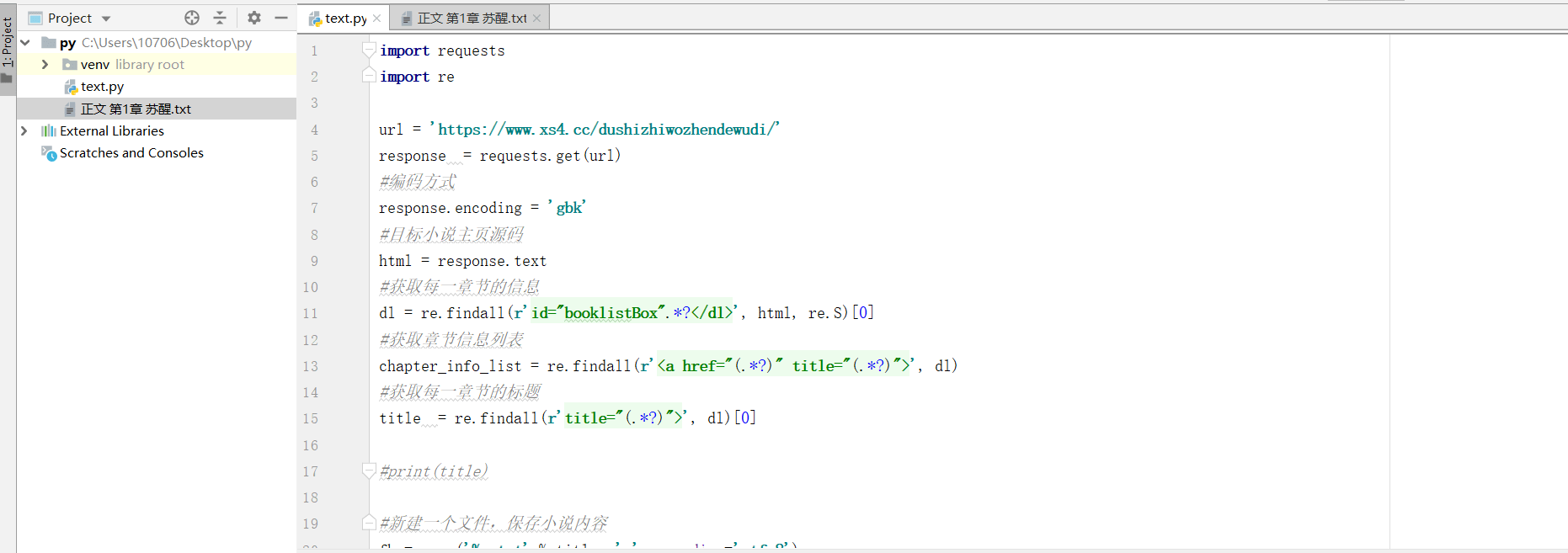Viewport: 1568px width, 553px height.
Task: Click the locate/scroll-from-source target icon
Action: pos(192,18)
